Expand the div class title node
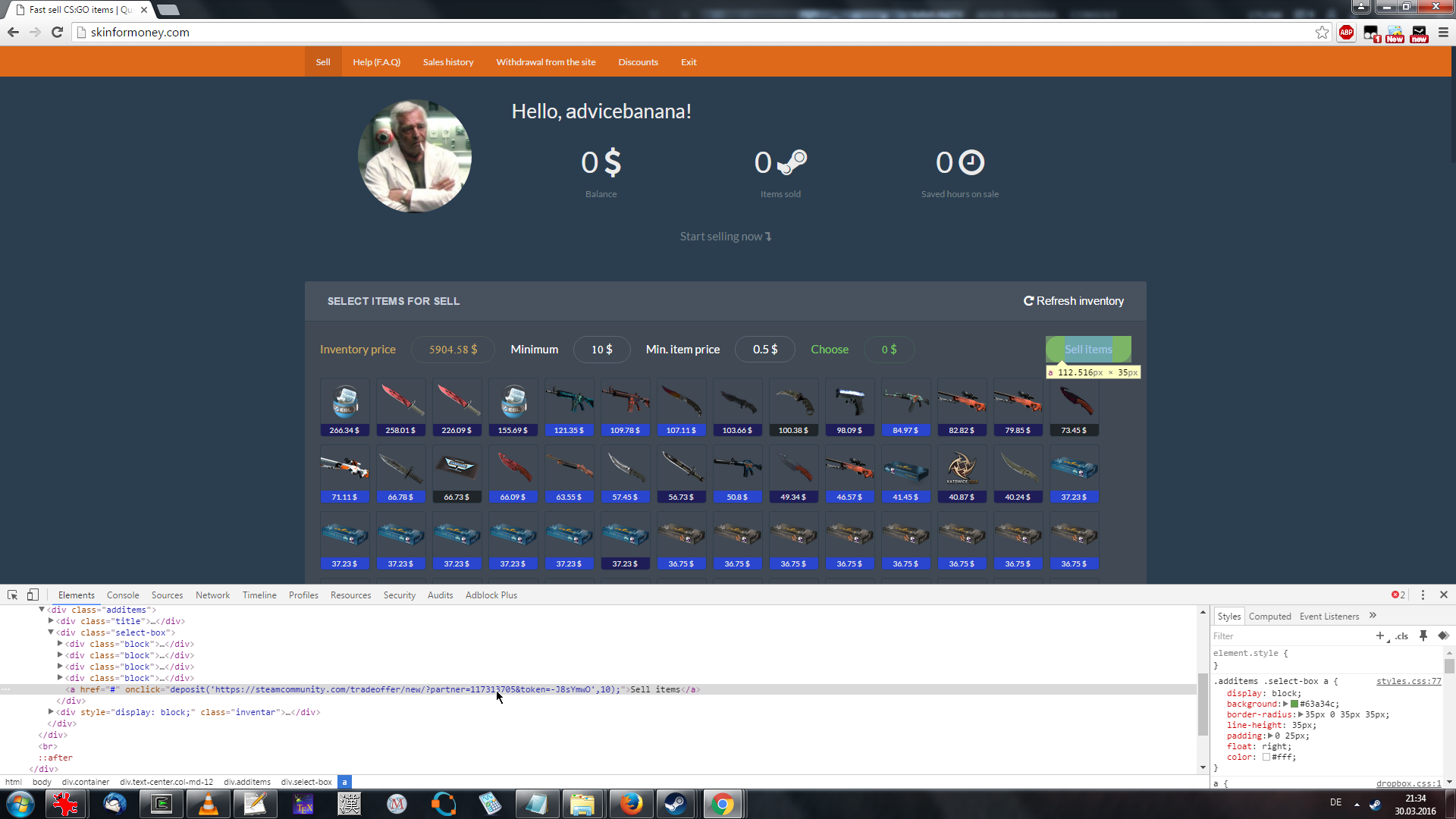The width and height of the screenshot is (1456, 819). pos(51,621)
